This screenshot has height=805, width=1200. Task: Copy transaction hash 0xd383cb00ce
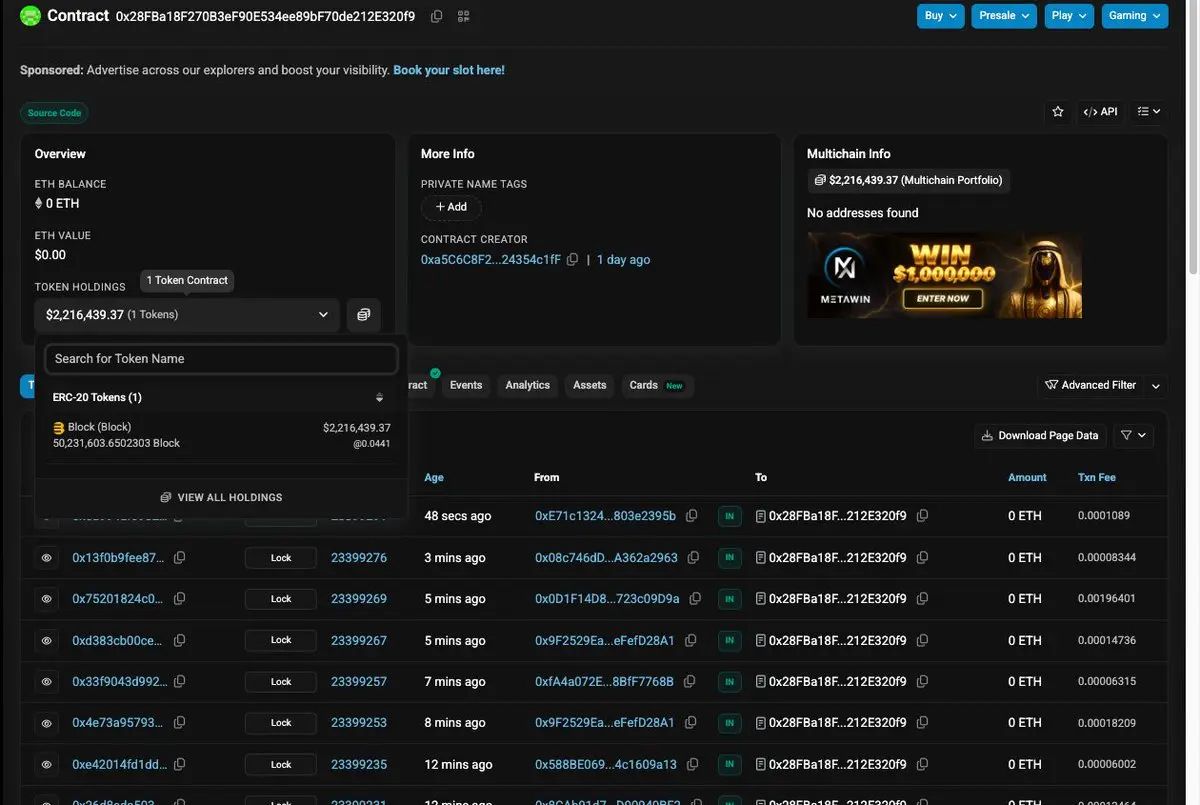pos(180,640)
